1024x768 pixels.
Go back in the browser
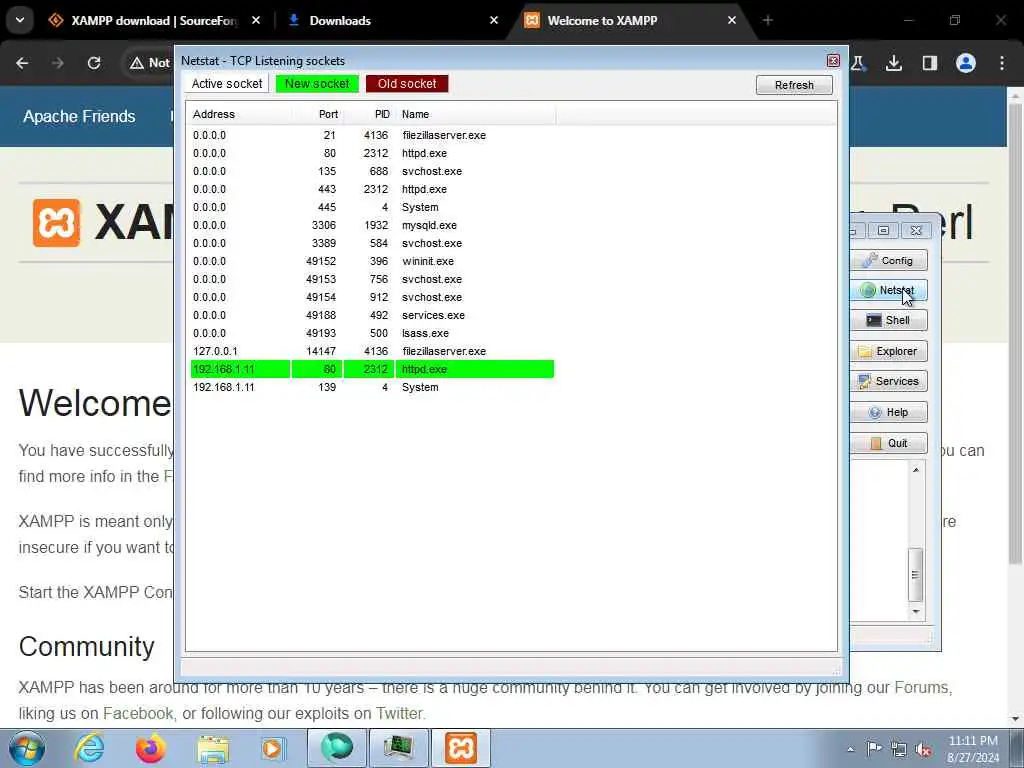pyautogui.click(x=22, y=63)
